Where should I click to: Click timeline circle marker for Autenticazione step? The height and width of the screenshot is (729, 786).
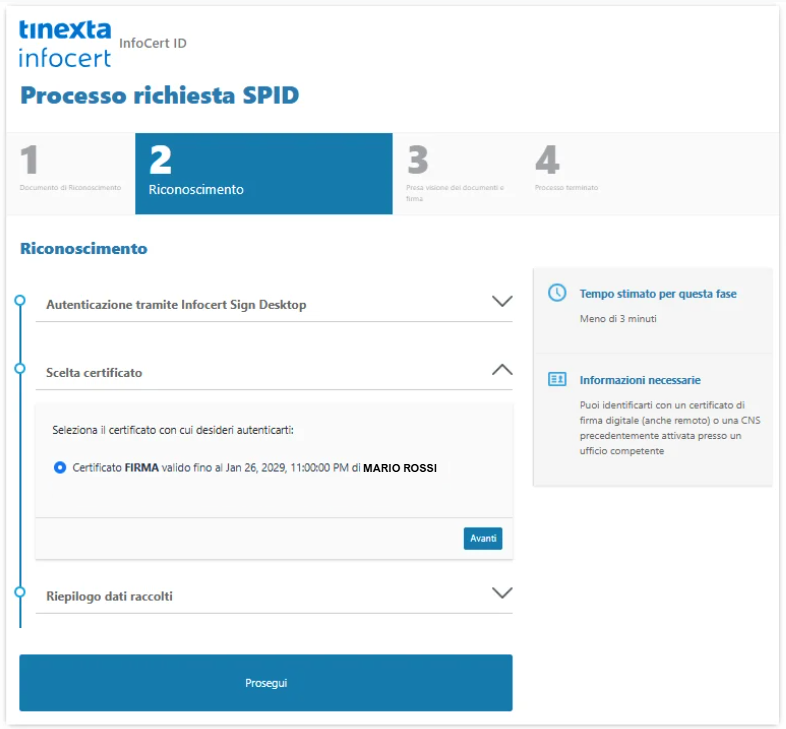20,300
